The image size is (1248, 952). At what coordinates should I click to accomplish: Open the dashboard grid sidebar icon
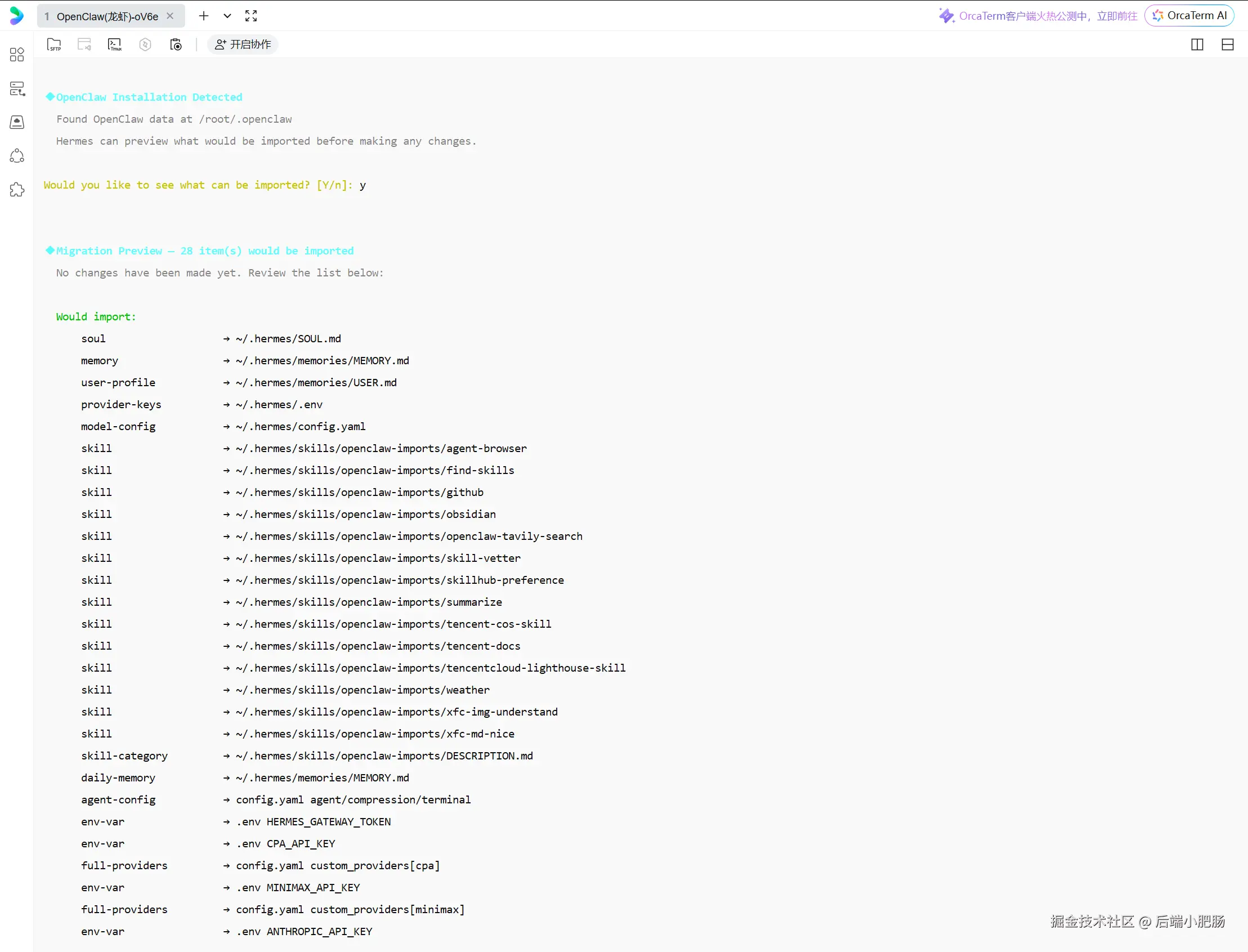pyautogui.click(x=17, y=55)
